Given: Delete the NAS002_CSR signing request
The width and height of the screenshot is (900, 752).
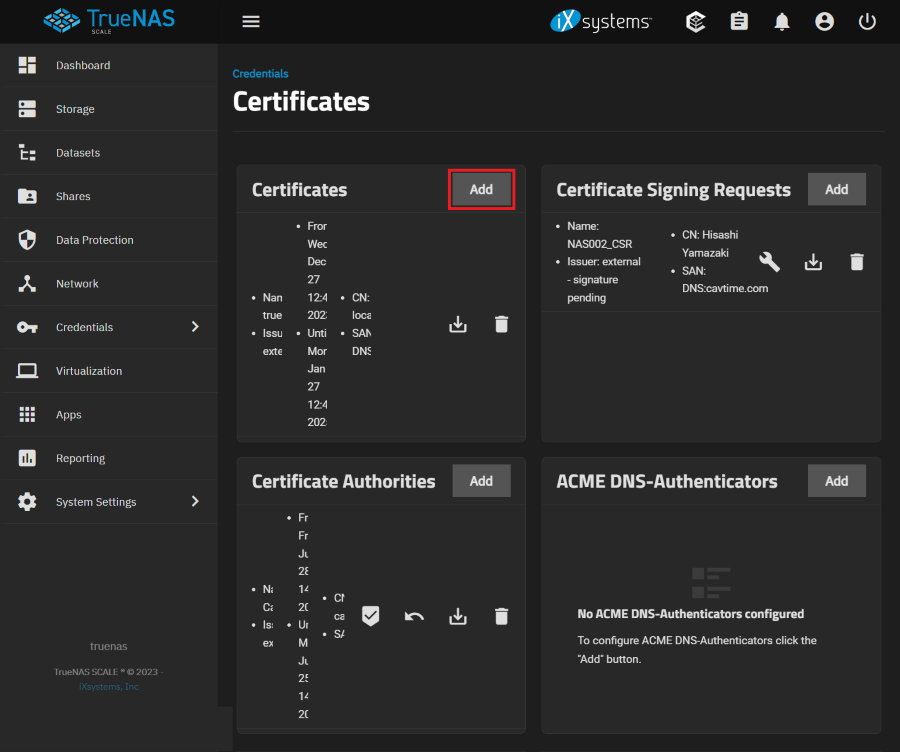Looking at the screenshot, I should (x=857, y=262).
